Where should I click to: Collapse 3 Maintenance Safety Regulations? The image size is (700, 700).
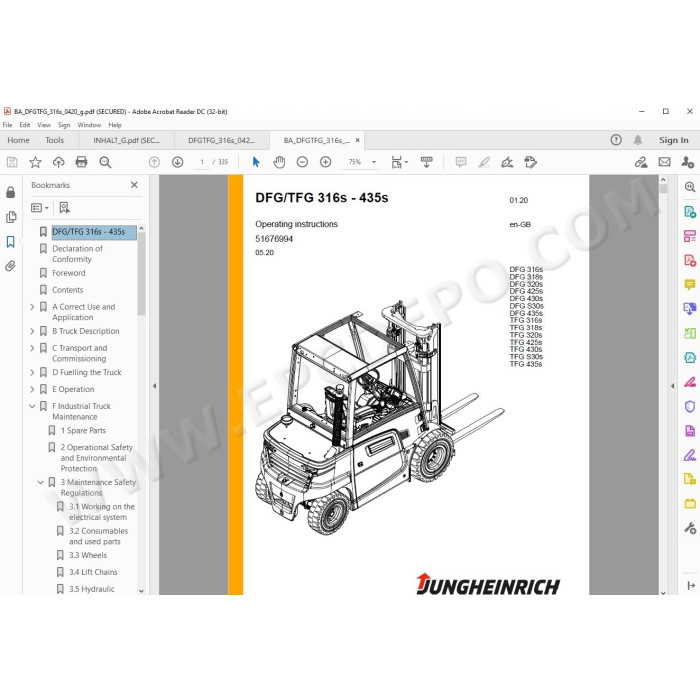click(x=40, y=482)
